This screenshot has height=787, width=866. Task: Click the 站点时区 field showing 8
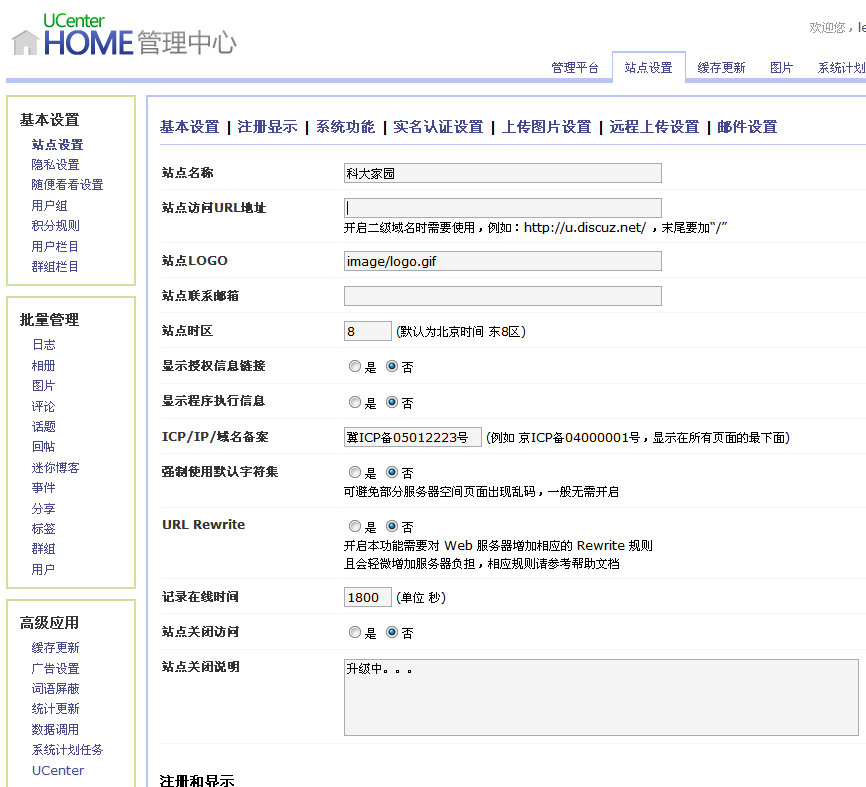tap(367, 331)
